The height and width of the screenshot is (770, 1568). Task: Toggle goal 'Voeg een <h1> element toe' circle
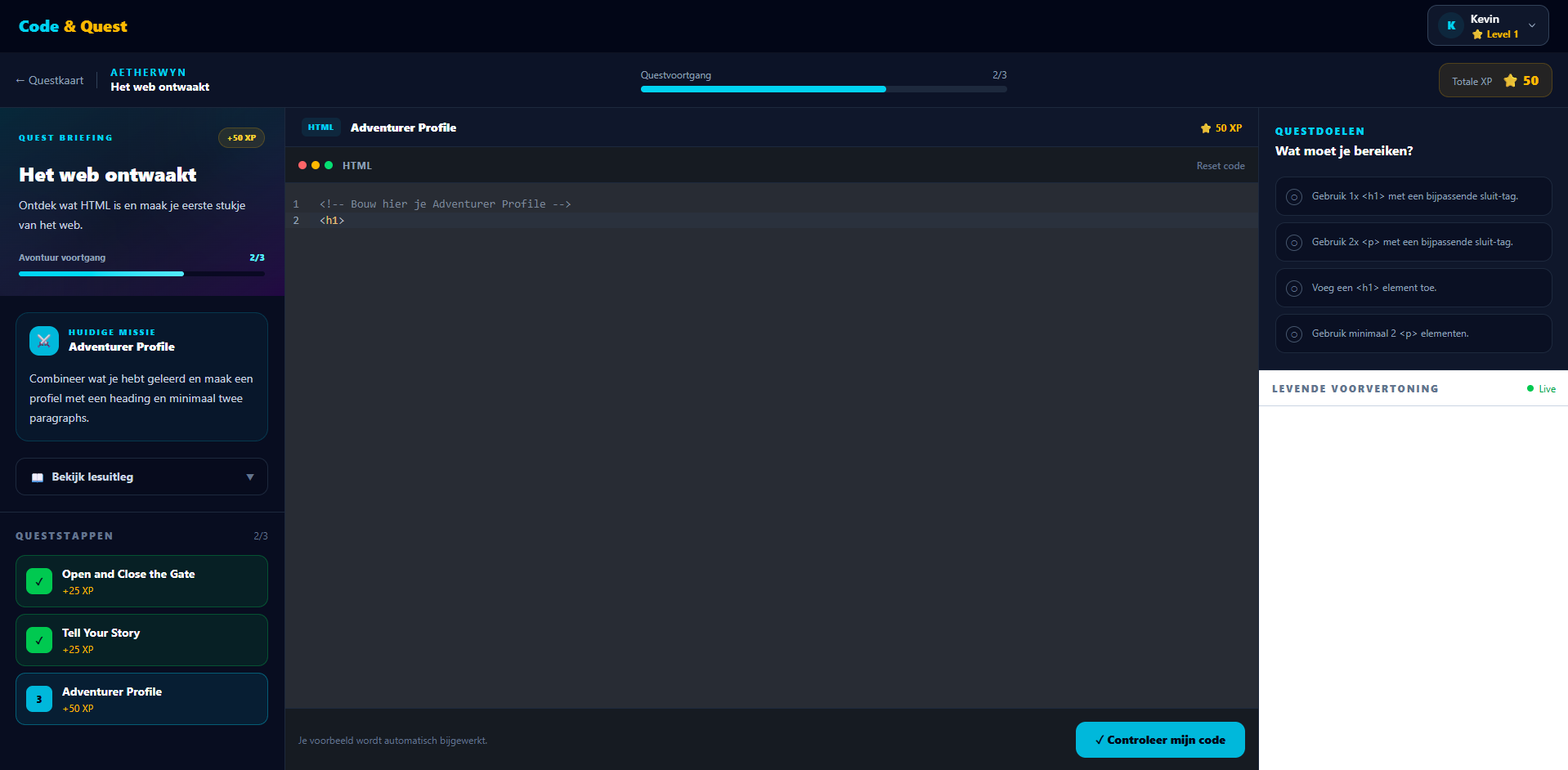(1294, 289)
